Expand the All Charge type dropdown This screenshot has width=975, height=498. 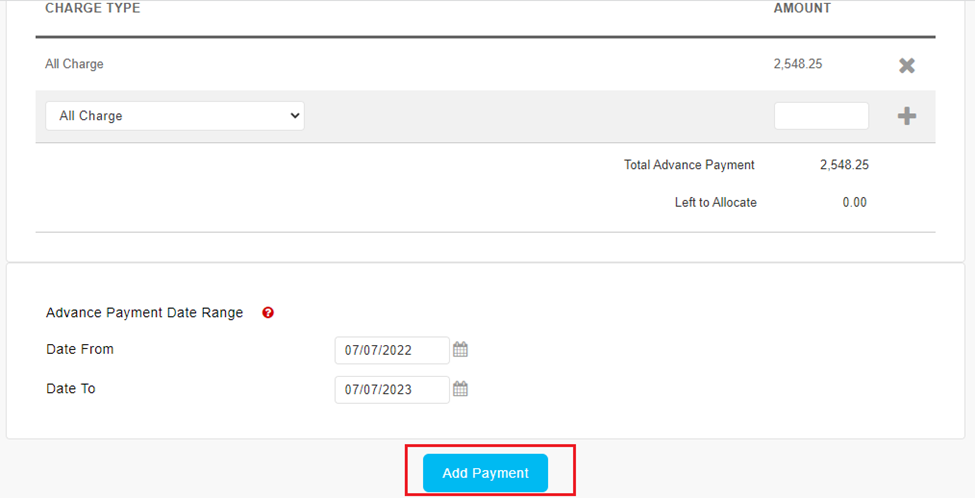(175, 116)
